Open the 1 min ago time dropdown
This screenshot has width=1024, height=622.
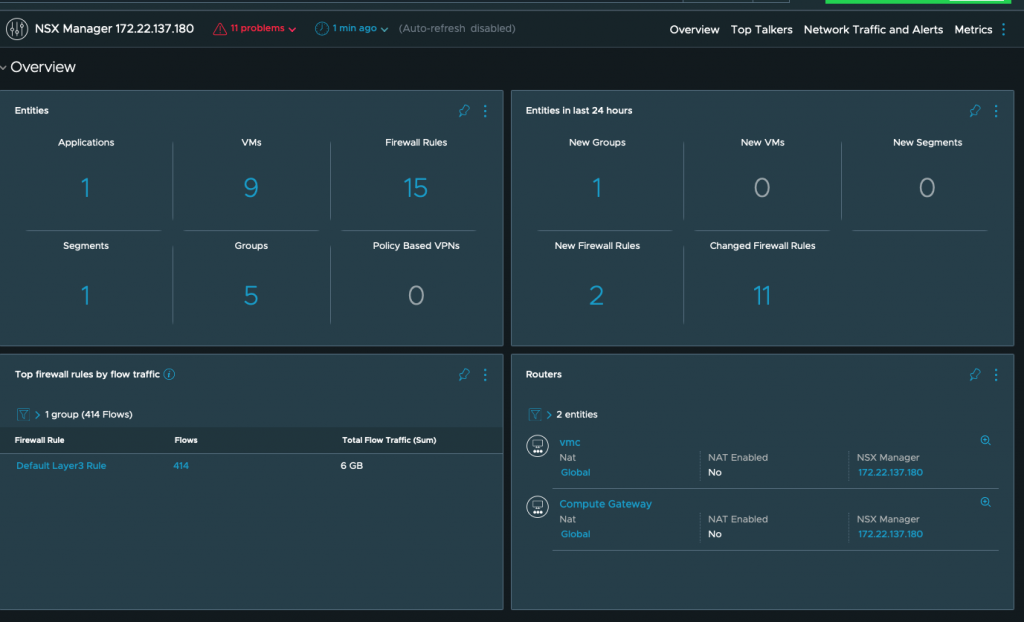point(351,29)
